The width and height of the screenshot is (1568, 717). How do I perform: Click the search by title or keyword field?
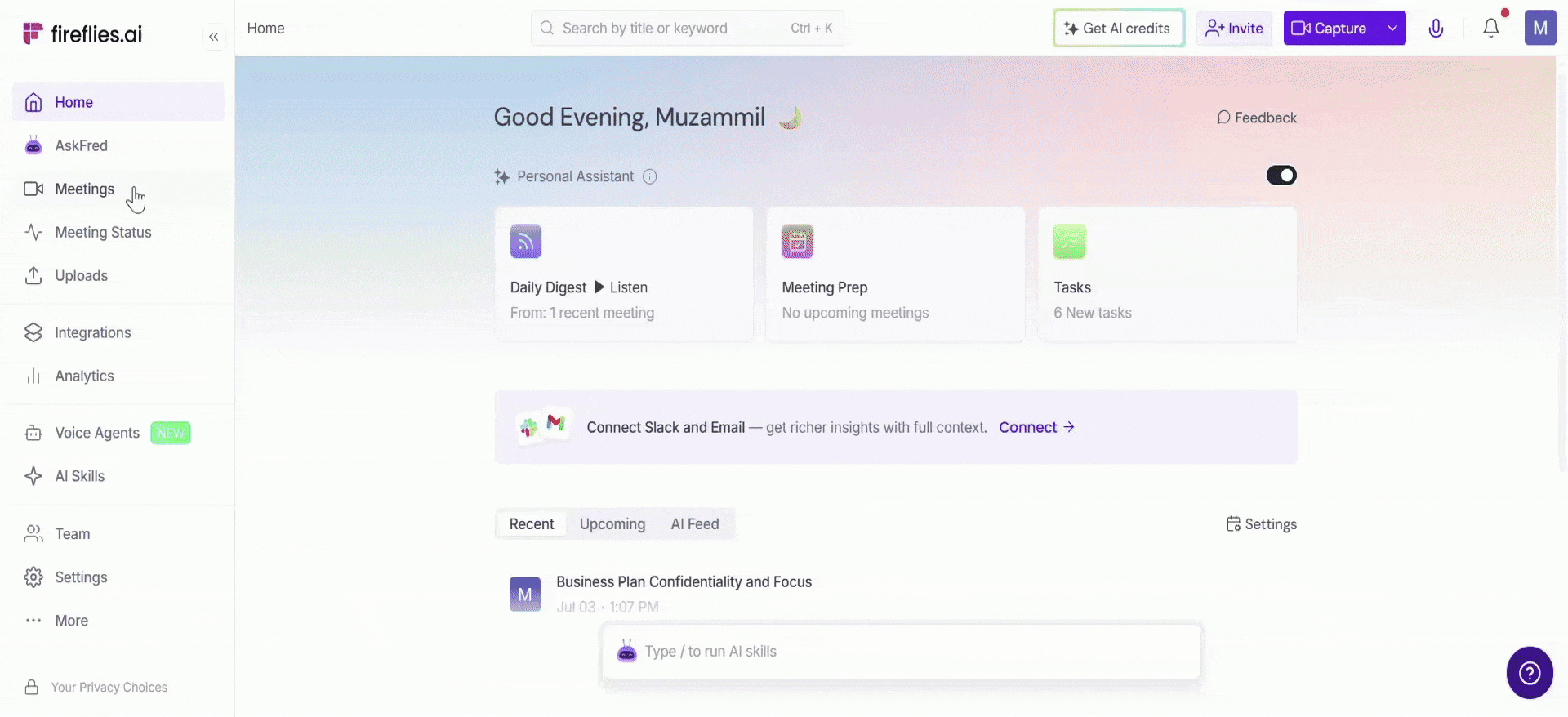tap(688, 28)
